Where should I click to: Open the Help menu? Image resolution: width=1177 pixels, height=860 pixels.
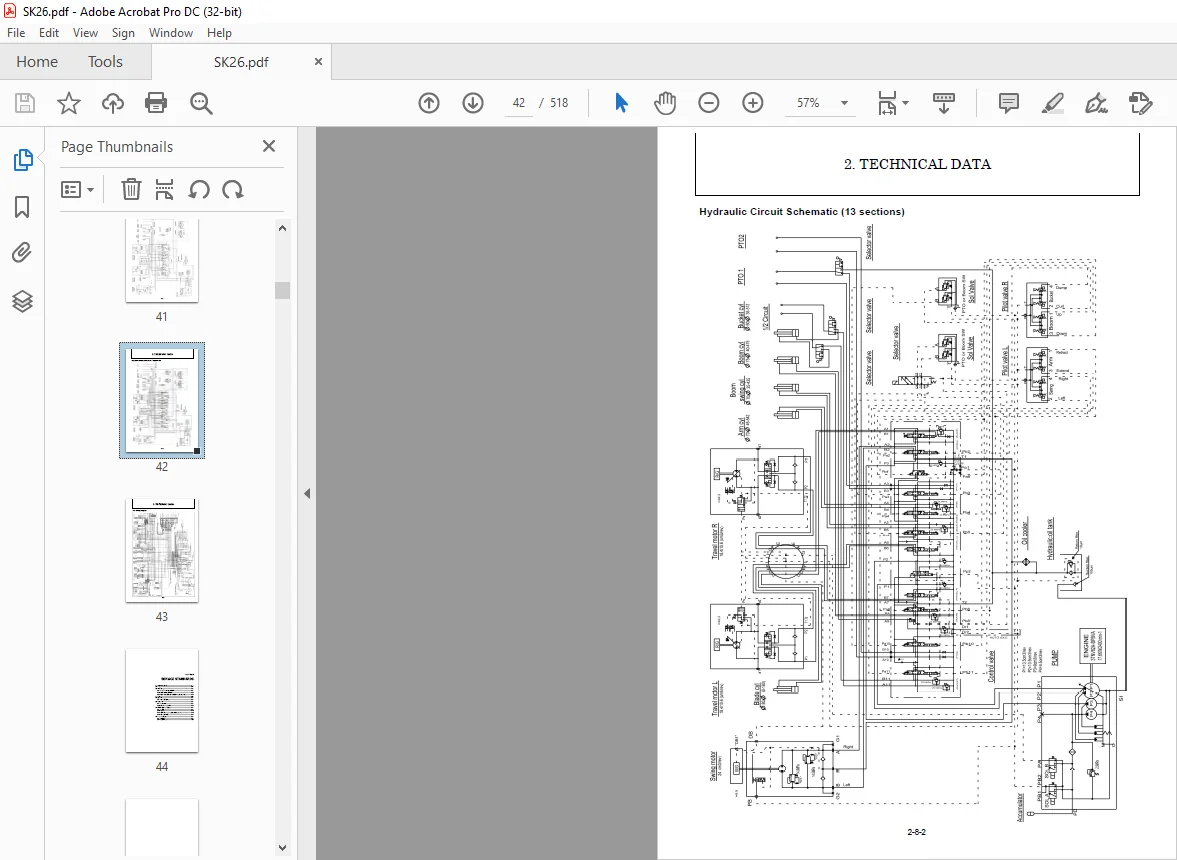pos(219,33)
